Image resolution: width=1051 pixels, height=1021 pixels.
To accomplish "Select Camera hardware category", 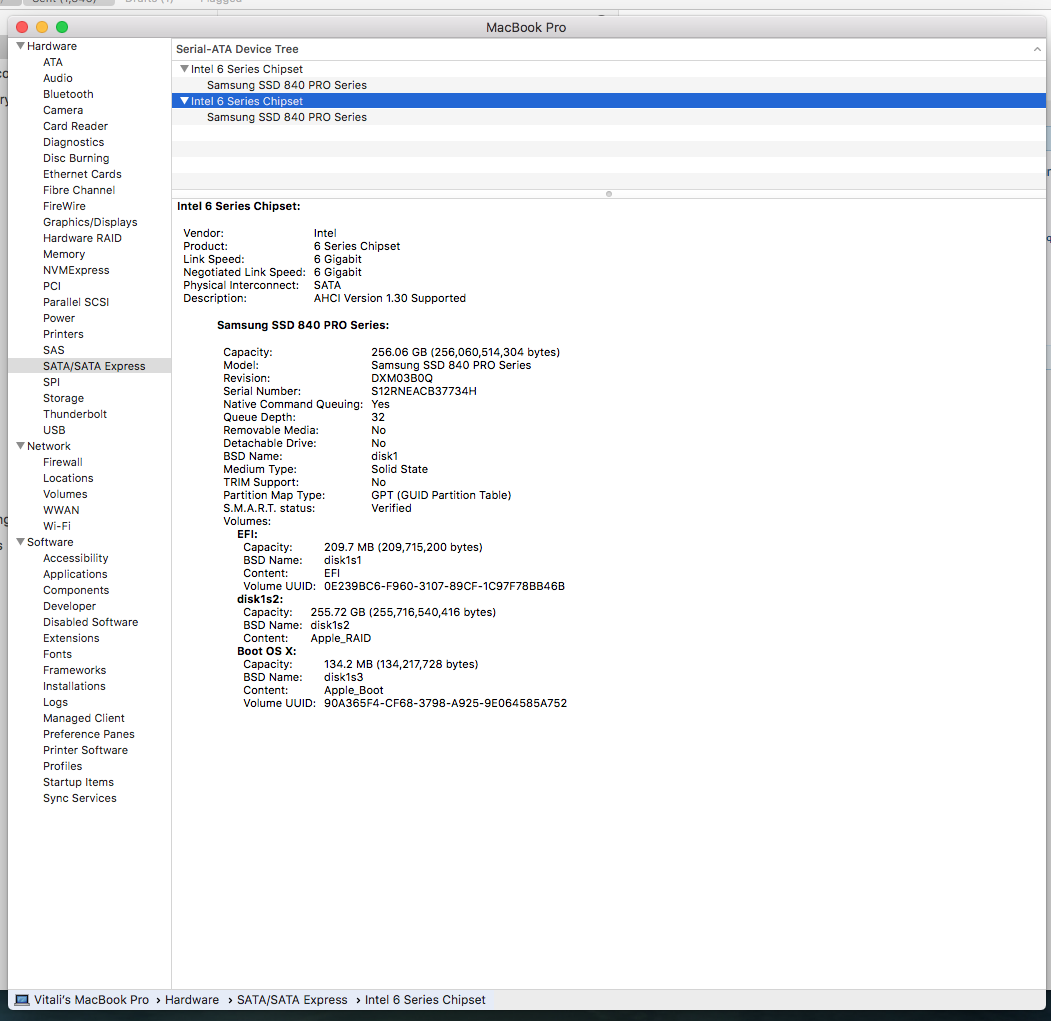I will [x=63, y=111].
